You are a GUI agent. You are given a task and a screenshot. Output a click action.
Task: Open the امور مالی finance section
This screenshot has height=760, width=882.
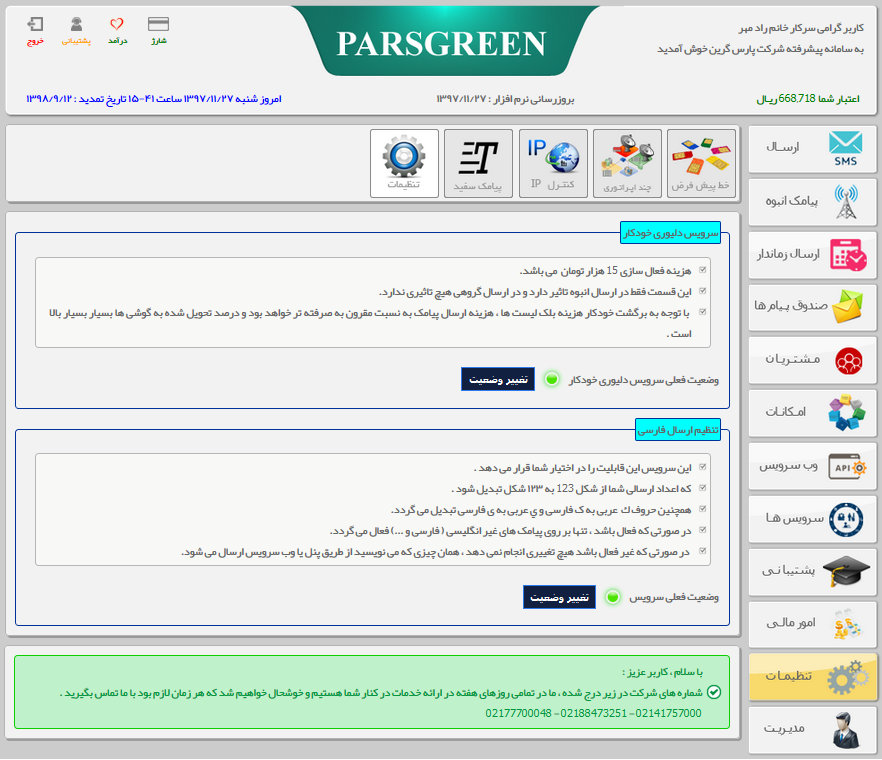click(x=812, y=623)
